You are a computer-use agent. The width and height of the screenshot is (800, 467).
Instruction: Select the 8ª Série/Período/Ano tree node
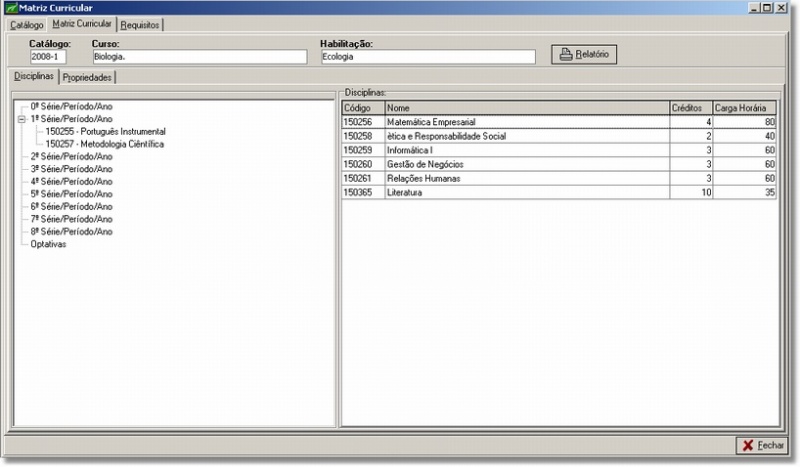point(71,231)
